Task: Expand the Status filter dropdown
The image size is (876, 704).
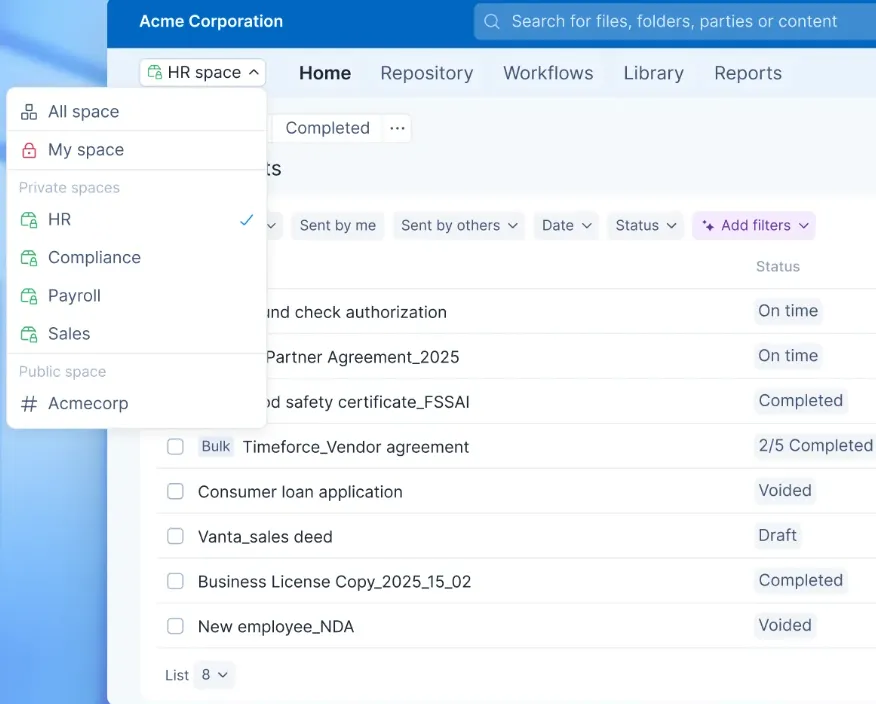Action: (645, 225)
